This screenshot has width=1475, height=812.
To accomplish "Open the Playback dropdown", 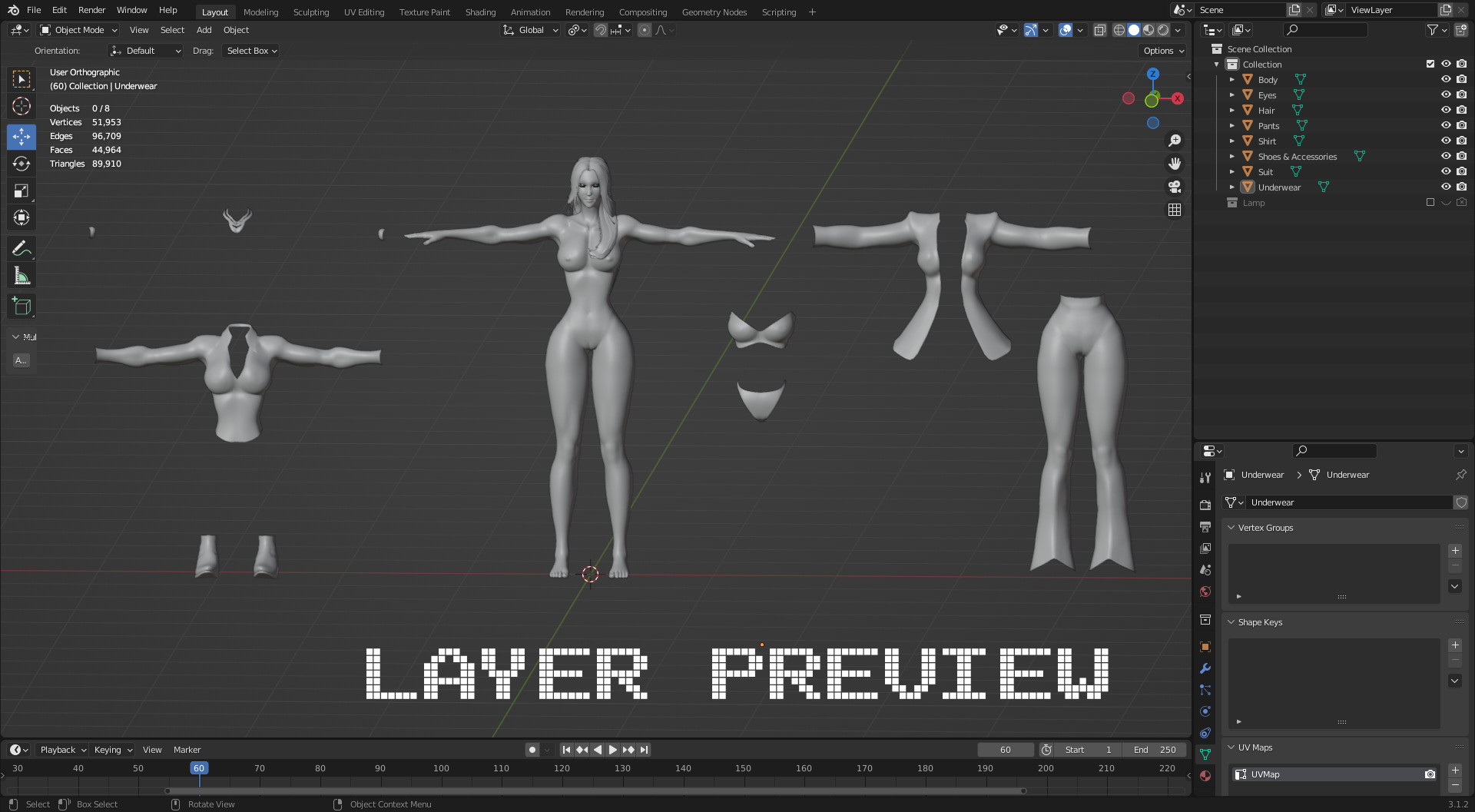I will click(x=62, y=750).
